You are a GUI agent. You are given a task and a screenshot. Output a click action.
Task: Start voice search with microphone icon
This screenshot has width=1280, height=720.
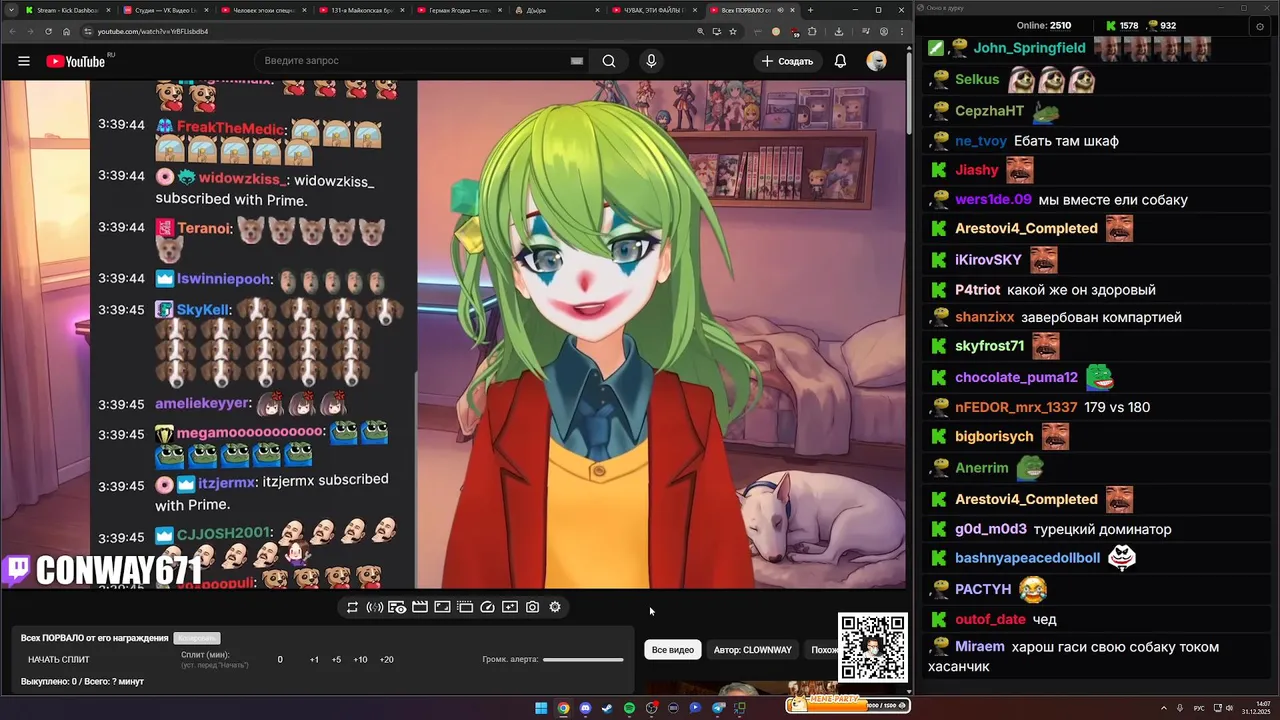pyautogui.click(x=651, y=61)
